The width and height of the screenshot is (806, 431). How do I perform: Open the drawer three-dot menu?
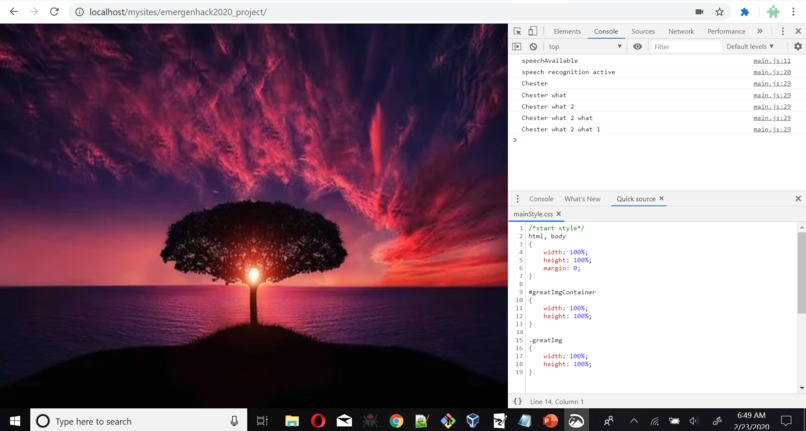[517, 199]
